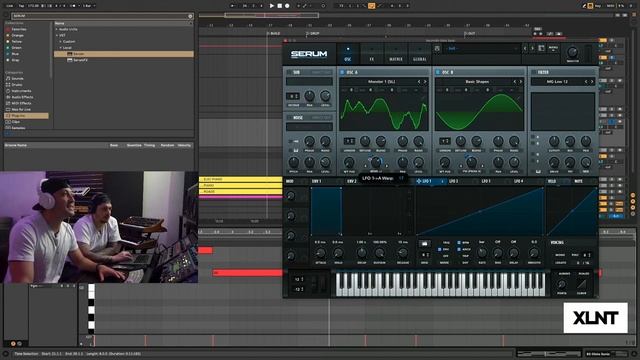Click the BUILD locator marker
Screen dimensions: 640x360
(274, 33)
